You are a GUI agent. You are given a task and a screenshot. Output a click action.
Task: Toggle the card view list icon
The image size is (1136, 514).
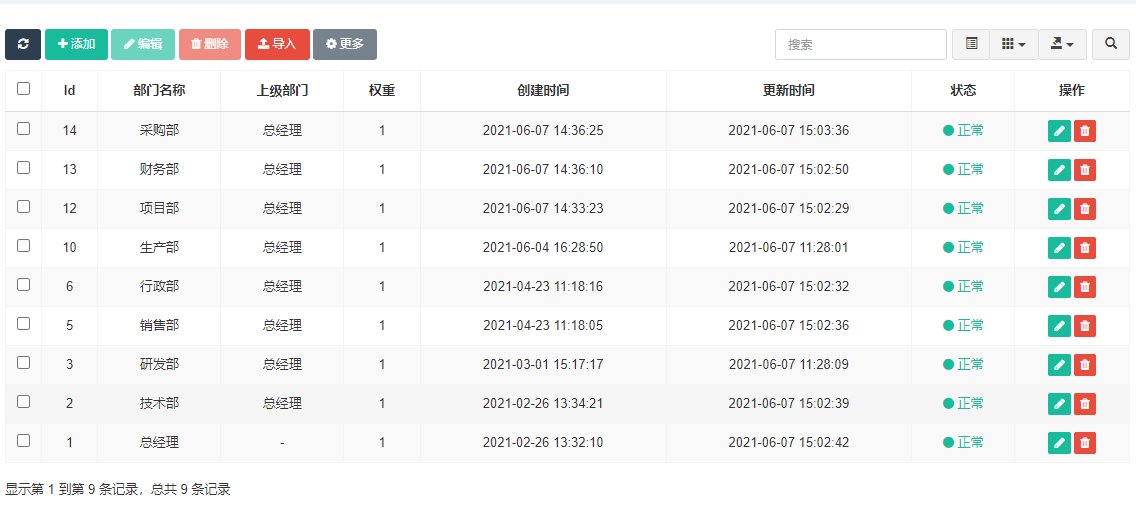pyautogui.click(x=971, y=44)
